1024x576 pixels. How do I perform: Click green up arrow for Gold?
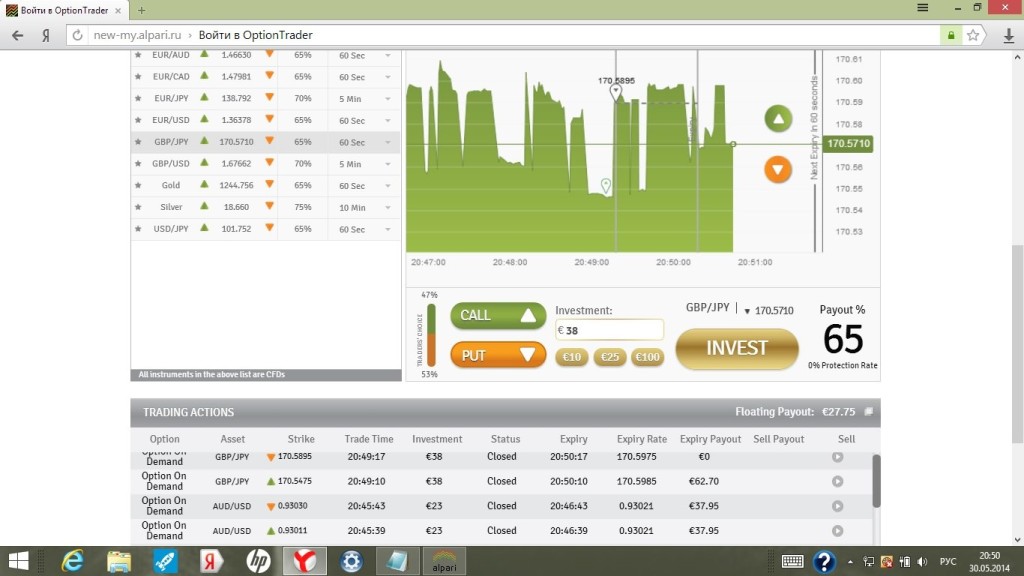pos(204,184)
